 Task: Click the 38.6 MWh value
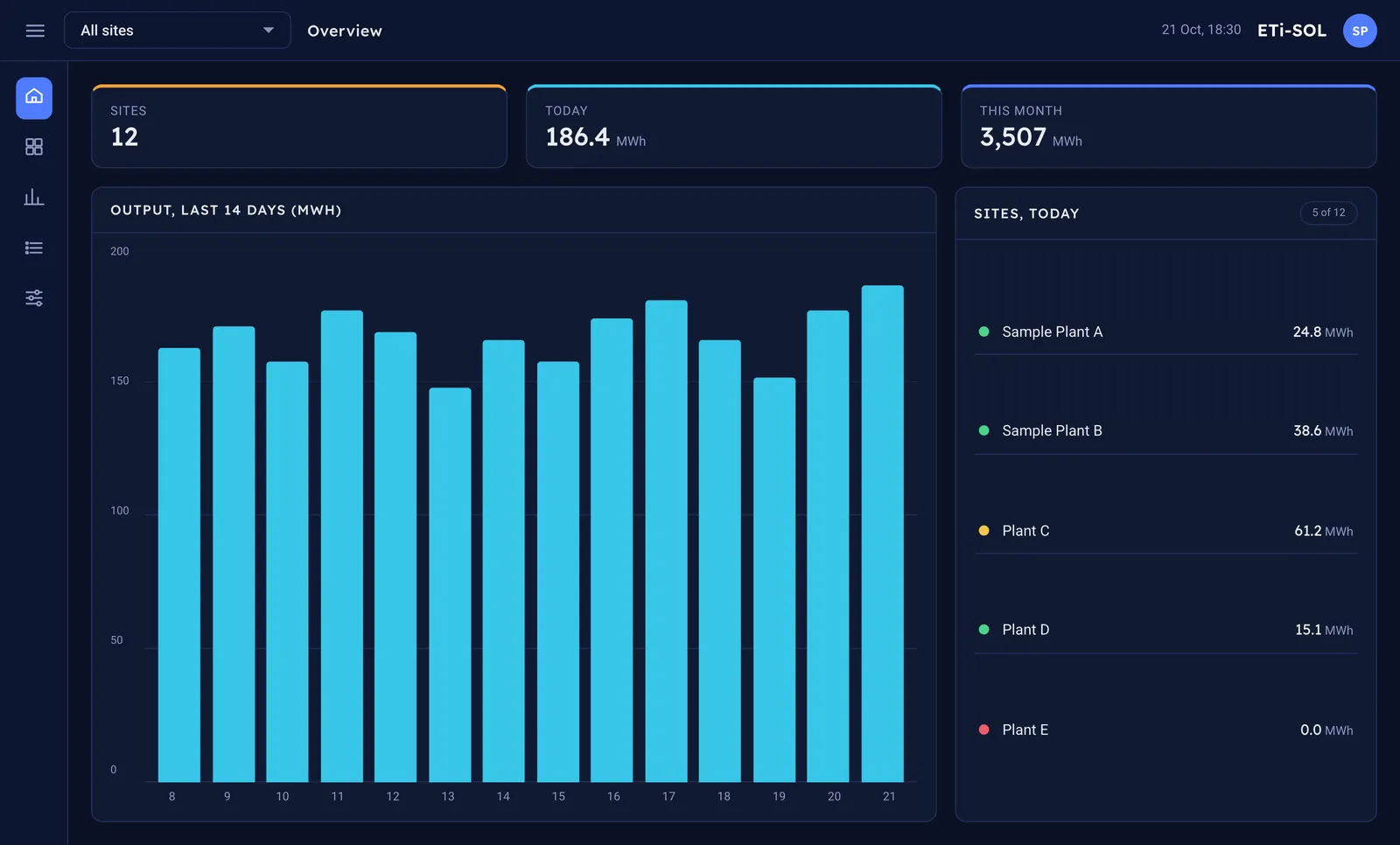1323,431
